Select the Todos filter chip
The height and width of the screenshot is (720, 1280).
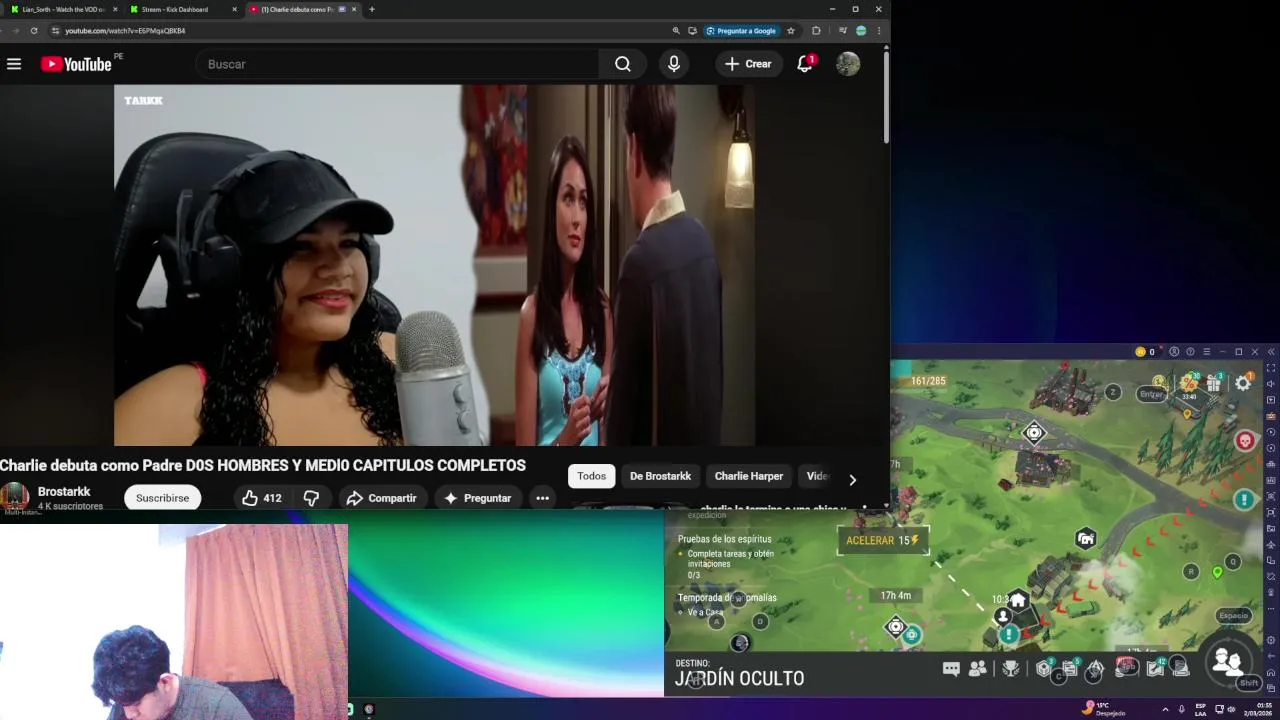[x=591, y=476]
